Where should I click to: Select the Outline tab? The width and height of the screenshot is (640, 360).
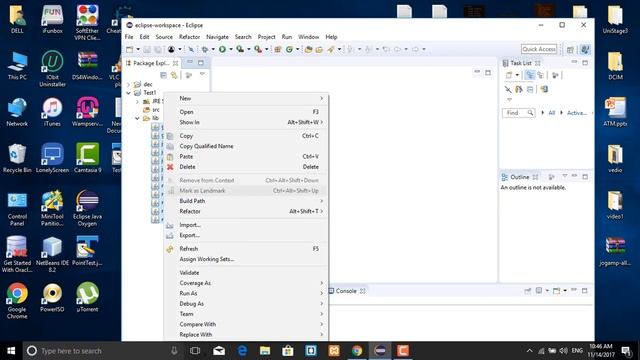(519, 177)
